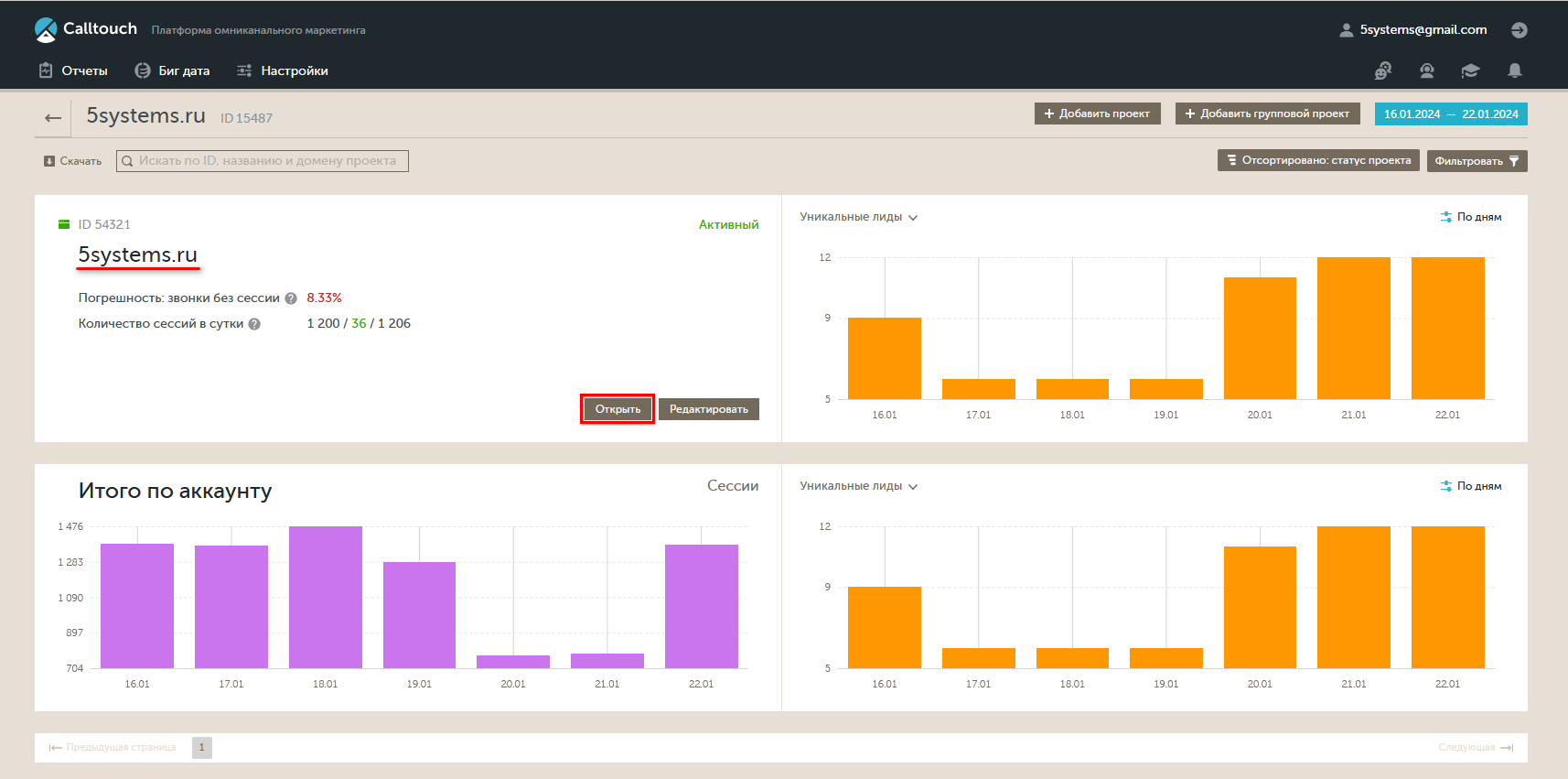Screen dimensions: 1568x779
Task: Click the Активный status label
Action: coord(729,225)
